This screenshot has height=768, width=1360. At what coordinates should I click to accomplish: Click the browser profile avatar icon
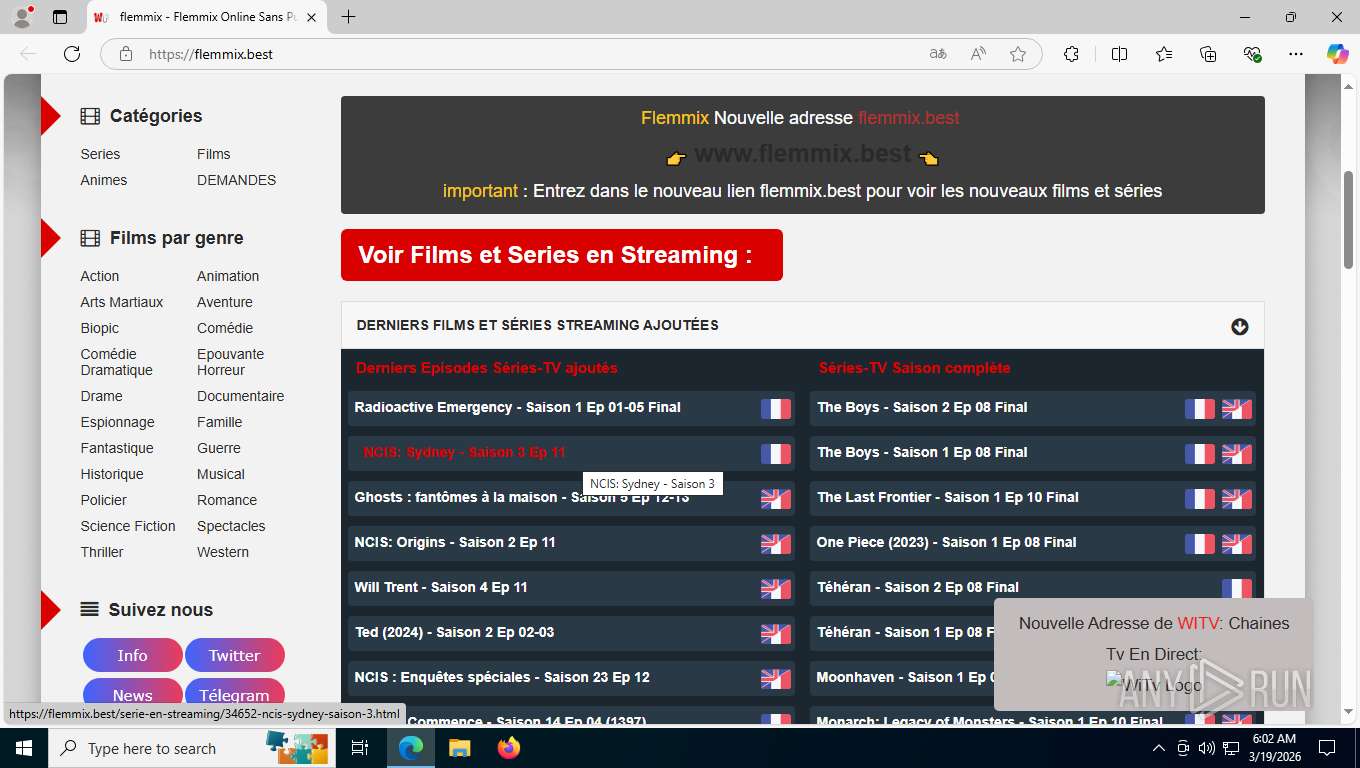[x=23, y=17]
